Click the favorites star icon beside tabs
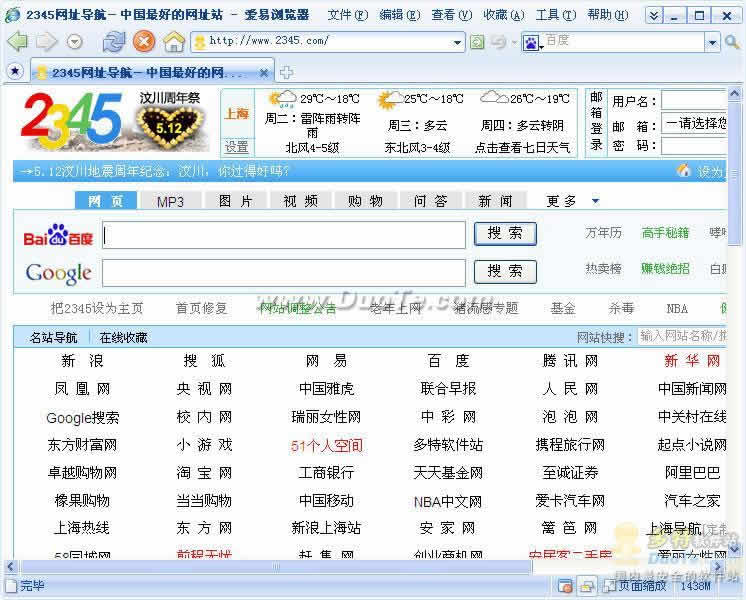This screenshot has width=746, height=600. (x=14, y=71)
